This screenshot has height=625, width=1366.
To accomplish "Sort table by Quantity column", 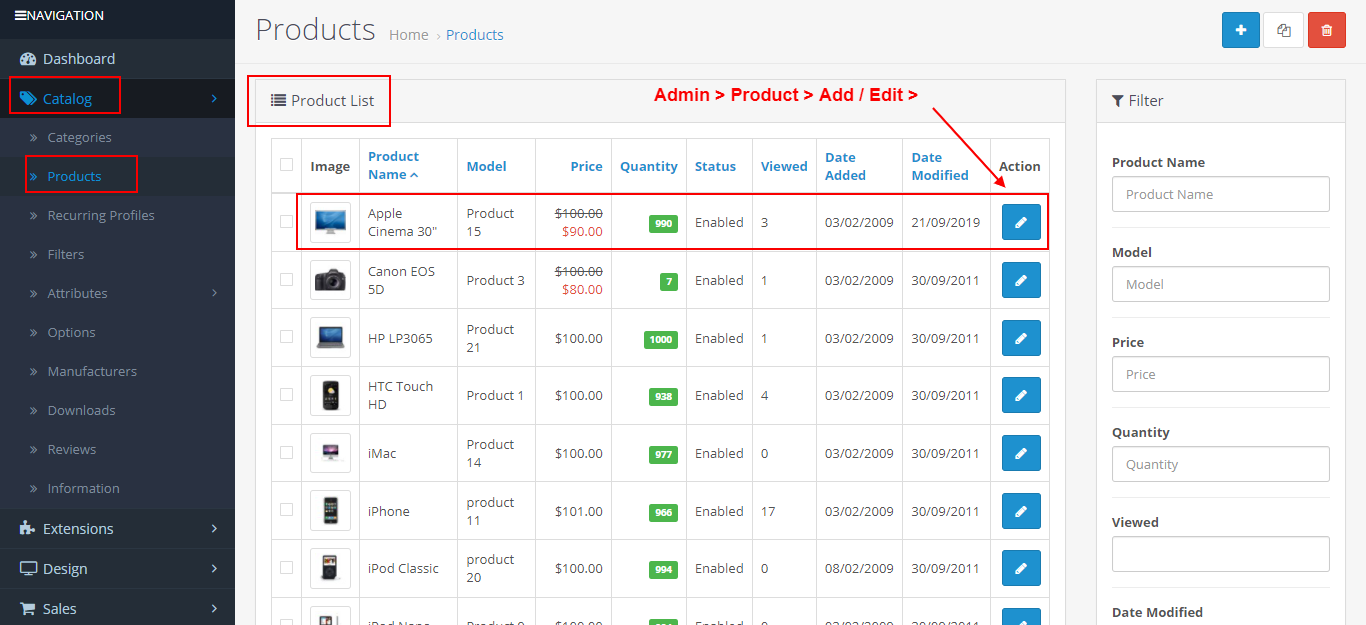I will 649,166.
